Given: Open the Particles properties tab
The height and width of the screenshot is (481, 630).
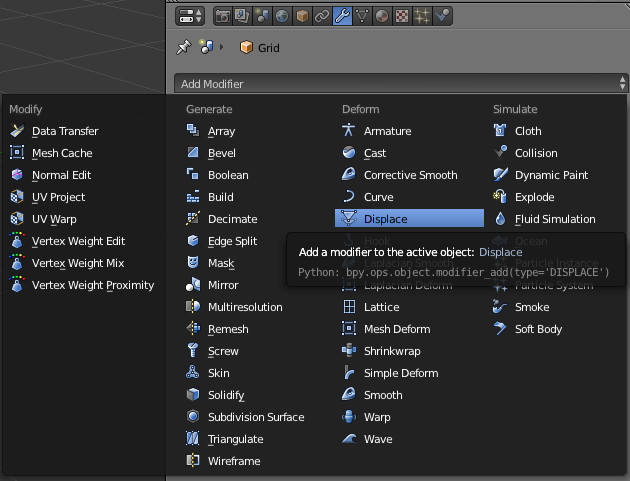Looking at the screenshot, I should tap(422, 16).
